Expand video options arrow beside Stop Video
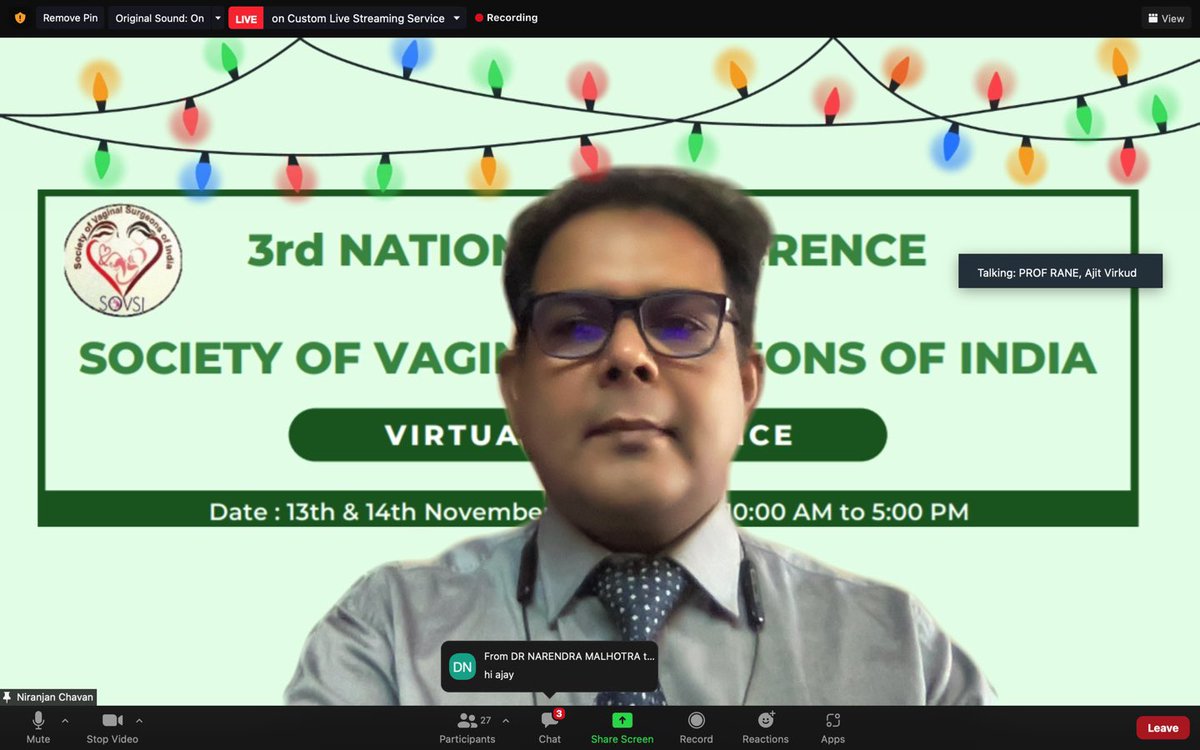This screenshot has width=1200, height=750. [139, 720]
